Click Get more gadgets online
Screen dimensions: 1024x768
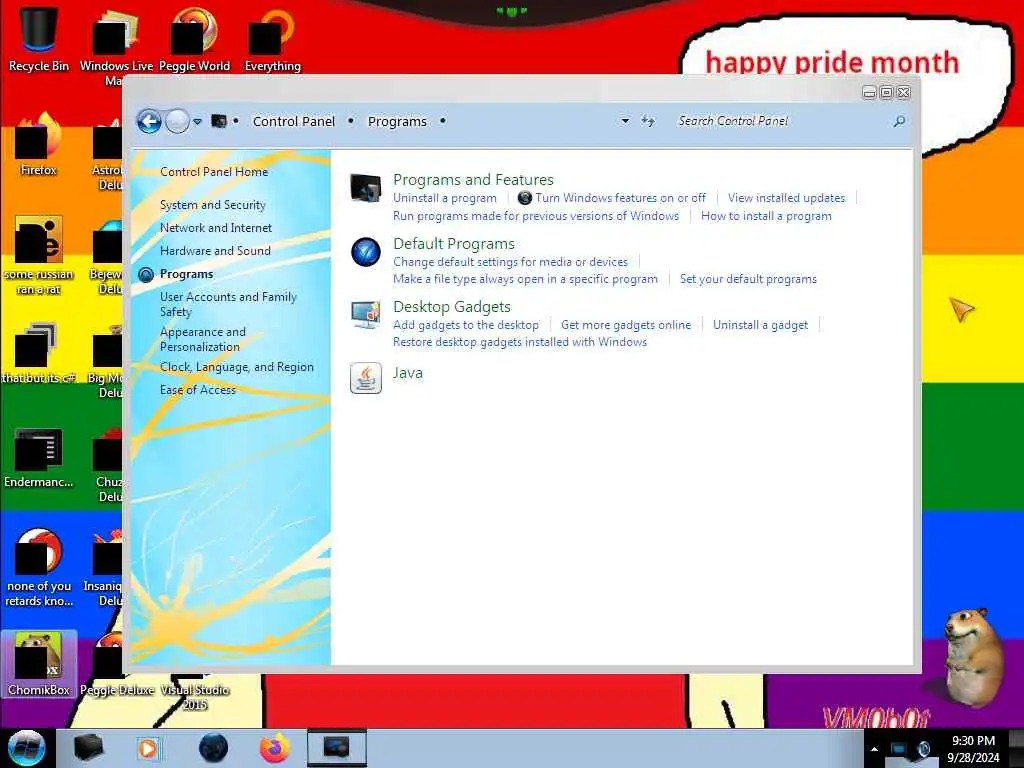click(626, 325)
